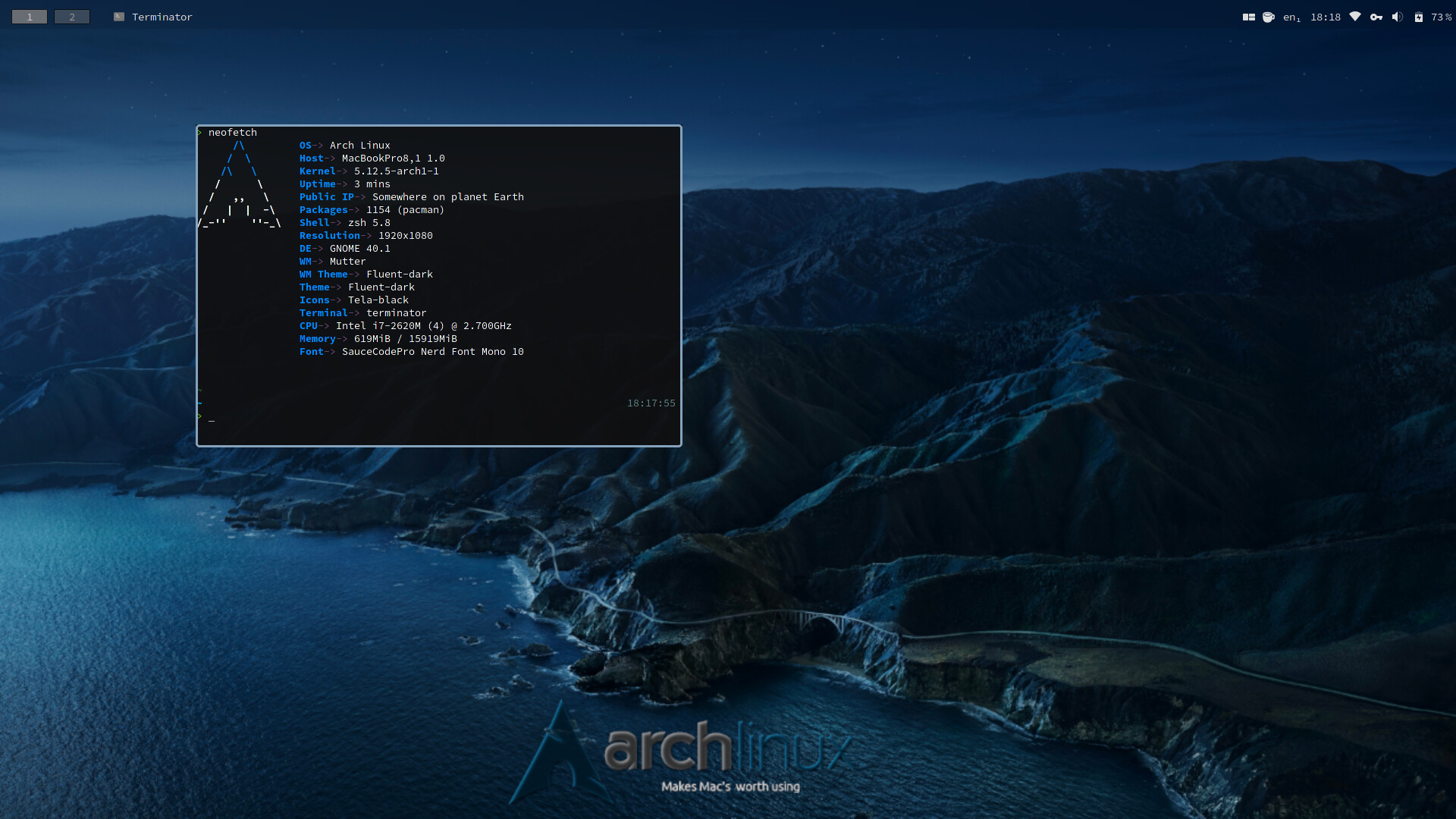The width and height of the screenshot is (1456, 819).
Task: Click the '5.12.5-arch1-1' kernel value
Action: click(396, 171)
